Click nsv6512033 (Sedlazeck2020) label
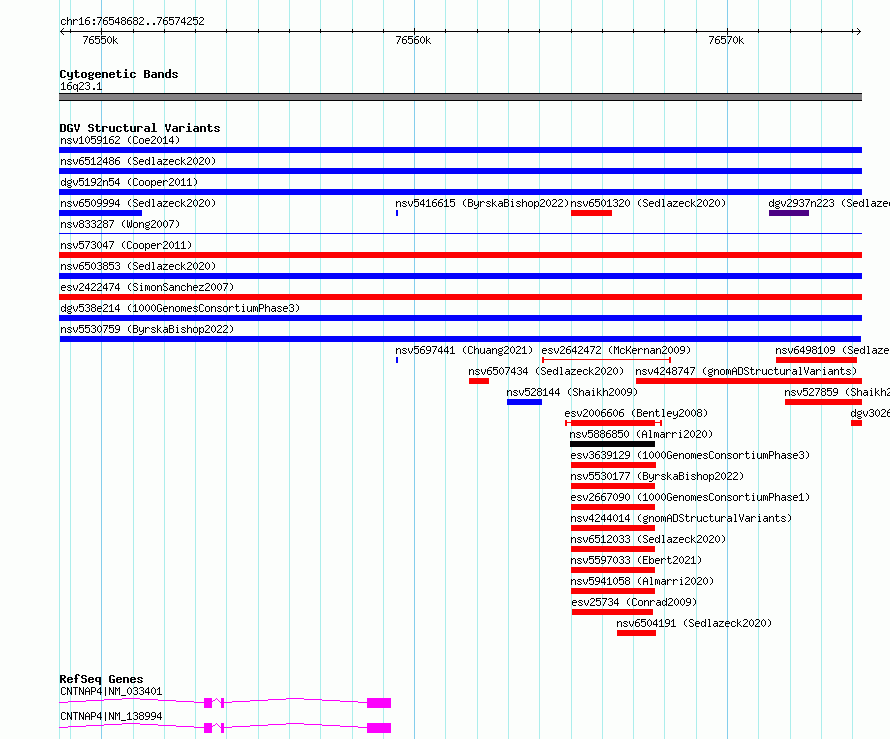The image size is (890, 739). [x=648, y=539]
